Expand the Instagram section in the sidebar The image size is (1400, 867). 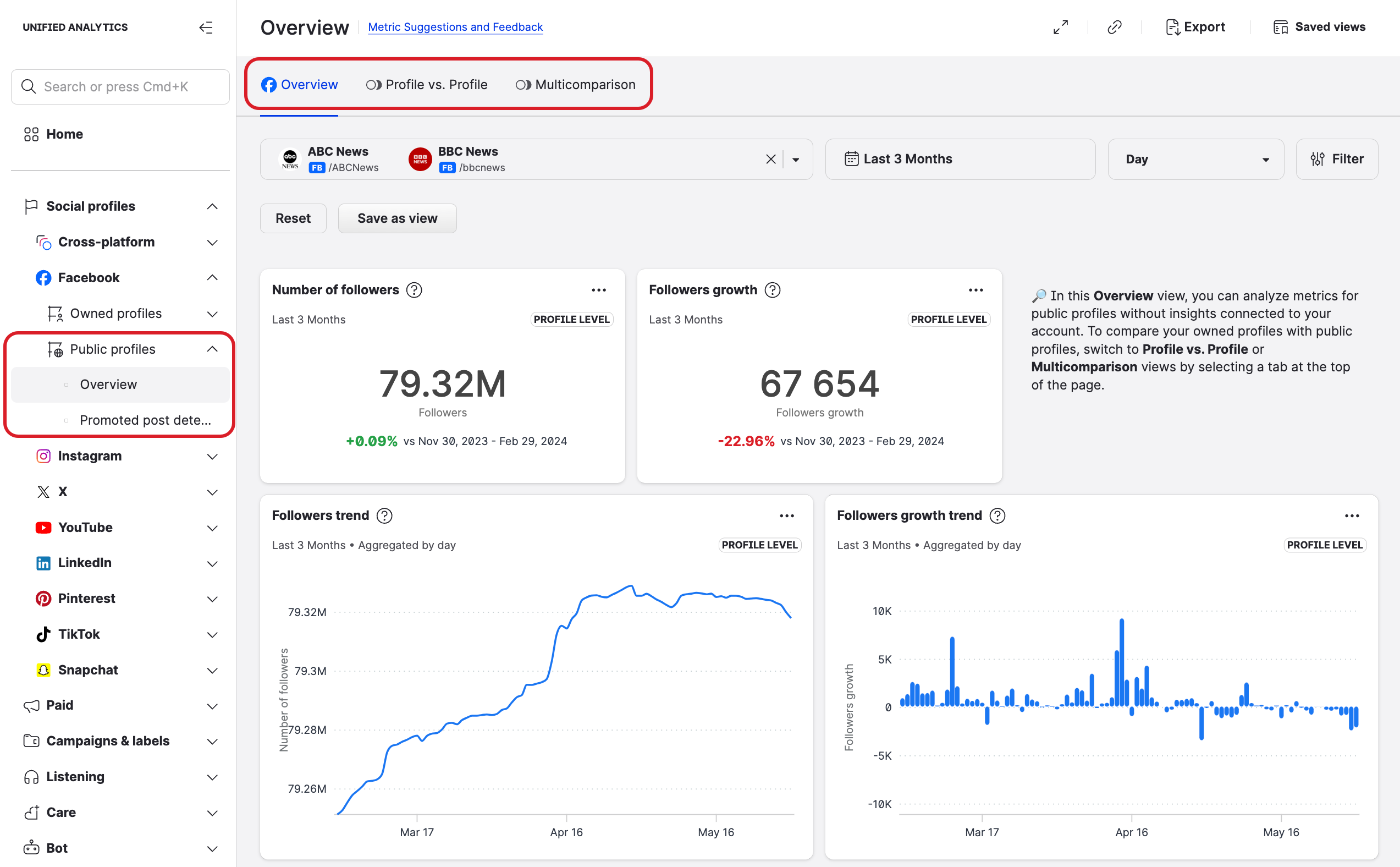tap(212, 457)
